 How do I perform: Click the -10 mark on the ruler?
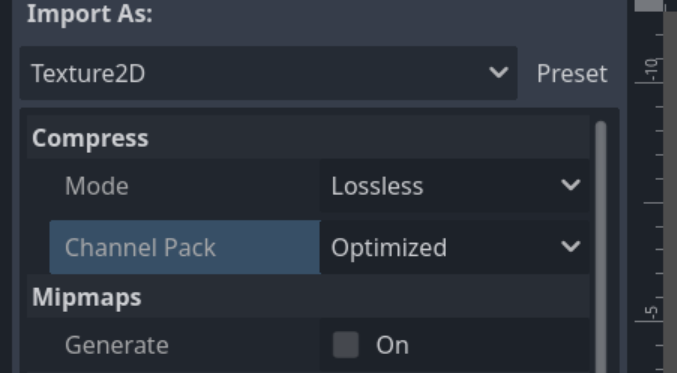[x=652, y=70]
